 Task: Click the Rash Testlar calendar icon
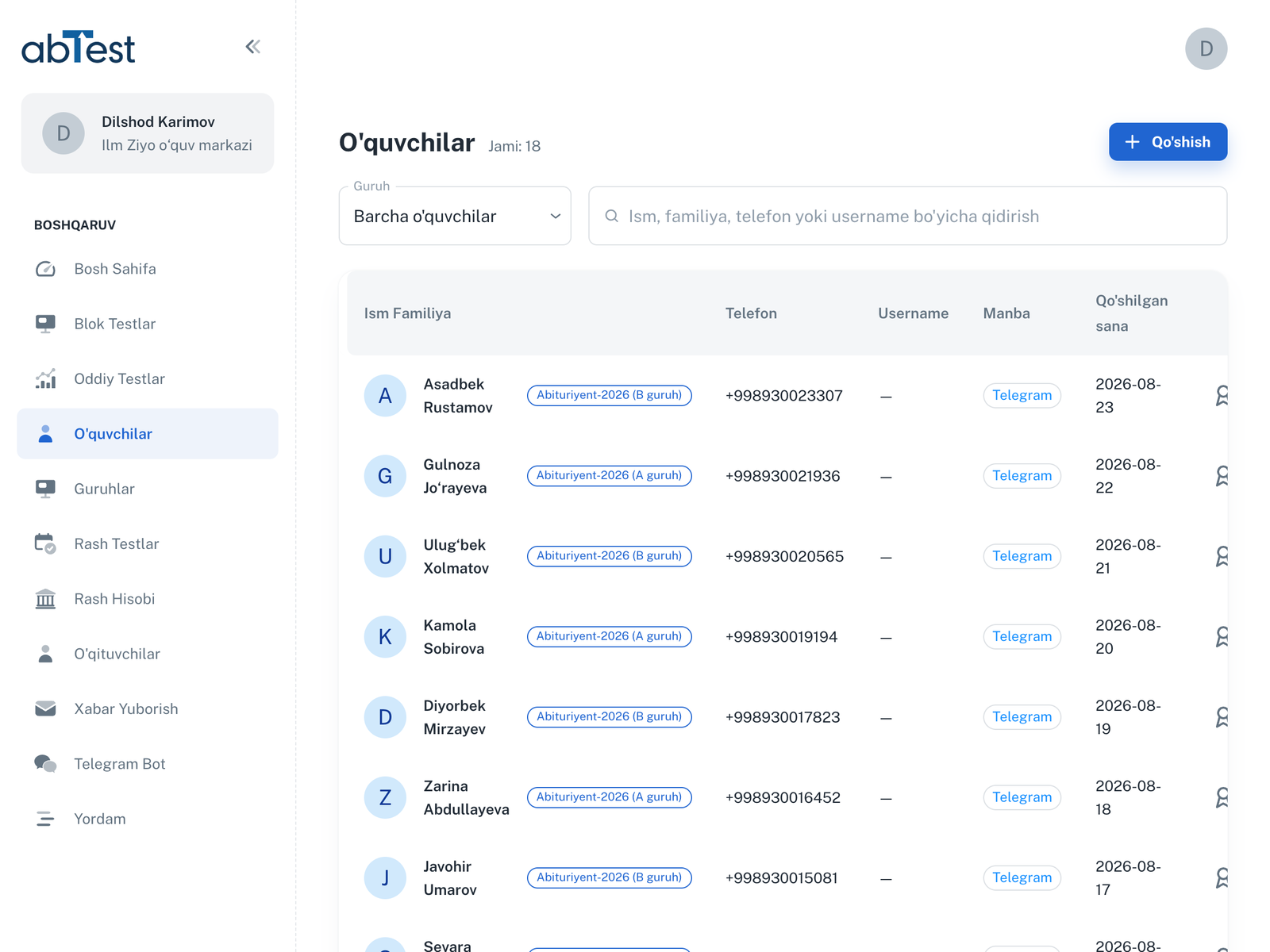pyautogui.click(x=45, y=543)
